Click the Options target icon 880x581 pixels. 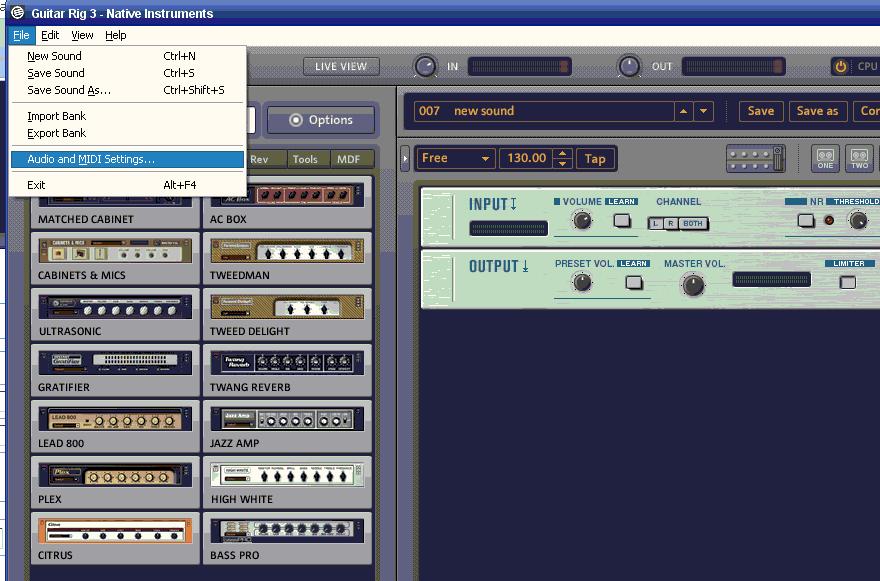pos(296,120)
